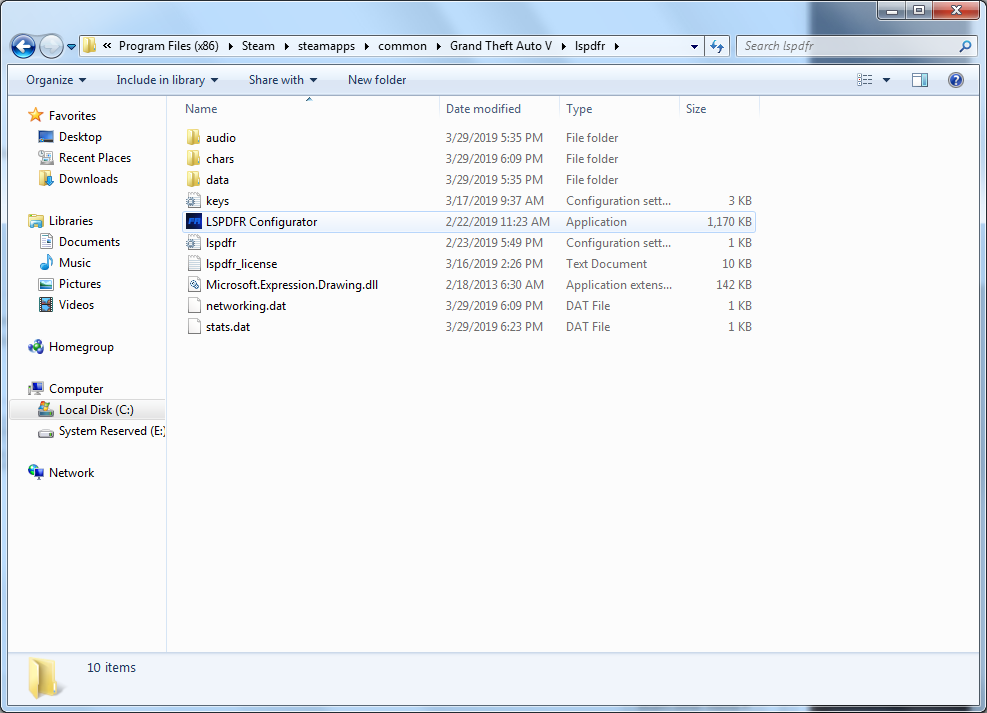This screenshot has height=713, width=987.
Task: Select the Microsoft.Expression.Drawing.dll file icon
Action: (193, 284)
